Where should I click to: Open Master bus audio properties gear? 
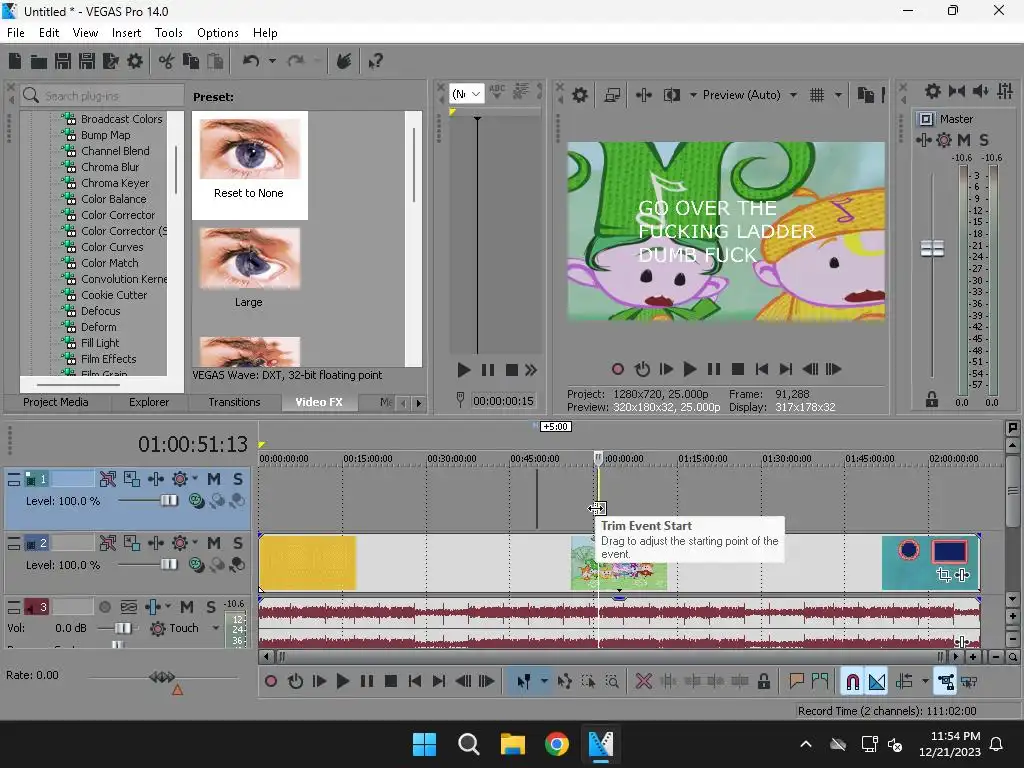pos(933,91)
